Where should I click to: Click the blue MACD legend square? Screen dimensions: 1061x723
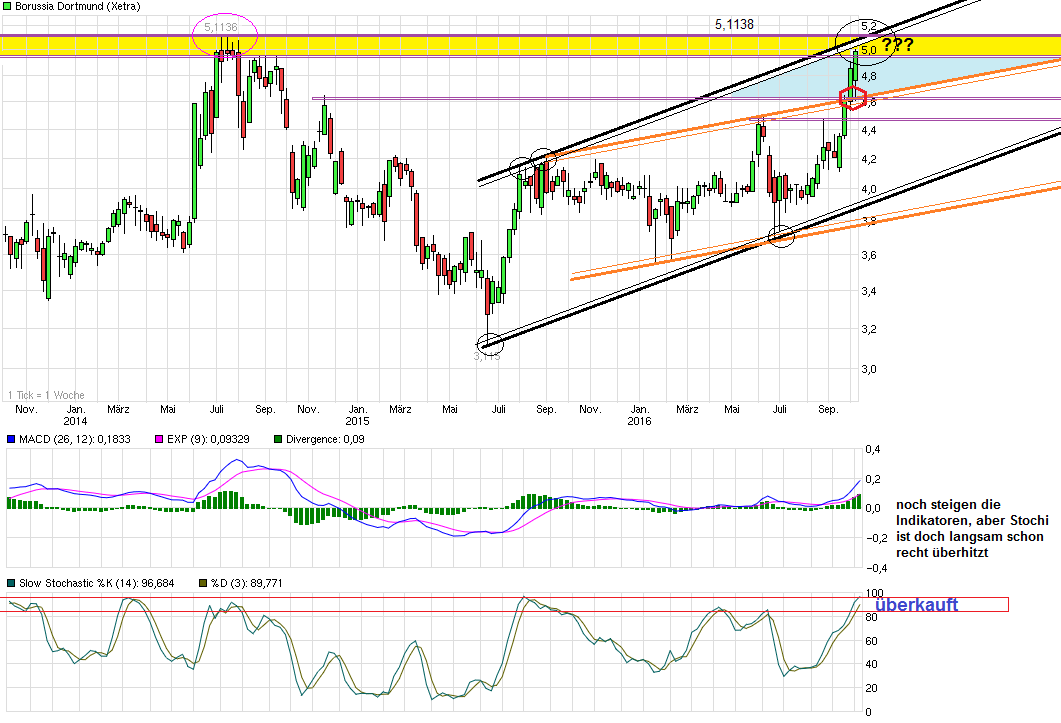(x=11, y=439)
